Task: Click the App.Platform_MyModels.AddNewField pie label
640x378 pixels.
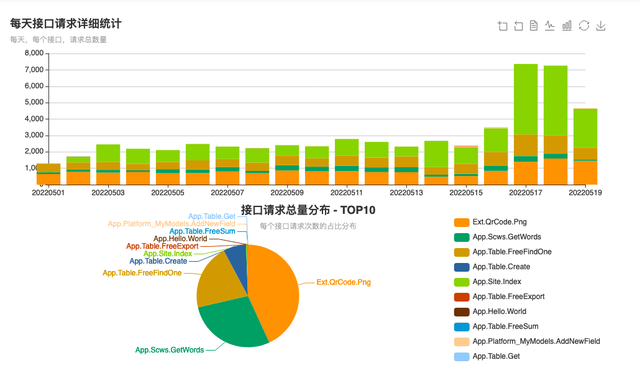Action: pos(172,224)
